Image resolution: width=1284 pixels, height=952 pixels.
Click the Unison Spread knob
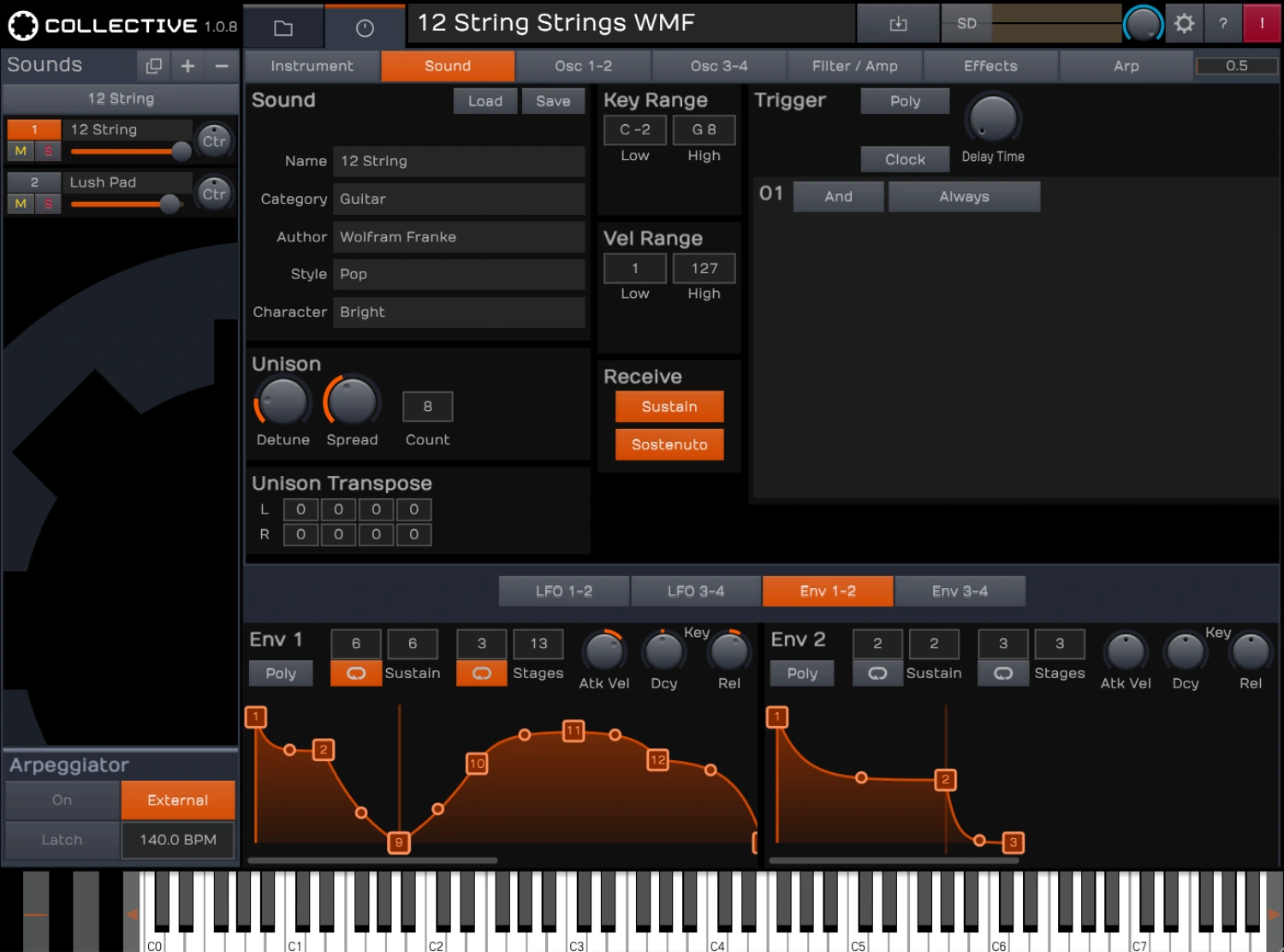(352, 402)
